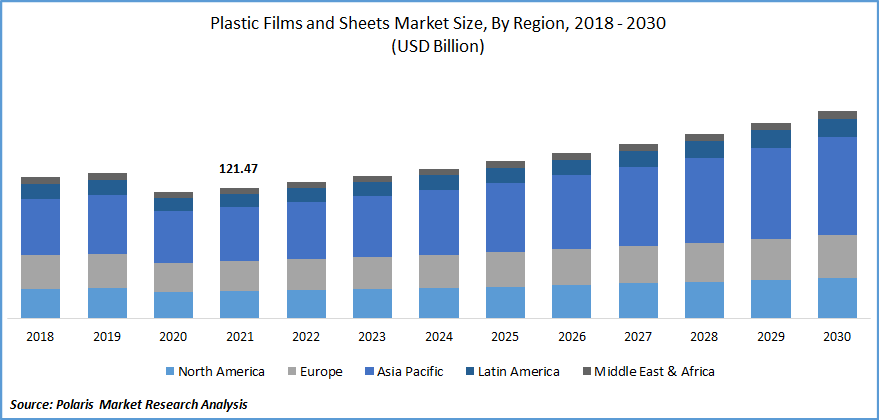879x420 pixels.
Task: Click the 121.47 data label above 2021
Action: tap(239, 168)
